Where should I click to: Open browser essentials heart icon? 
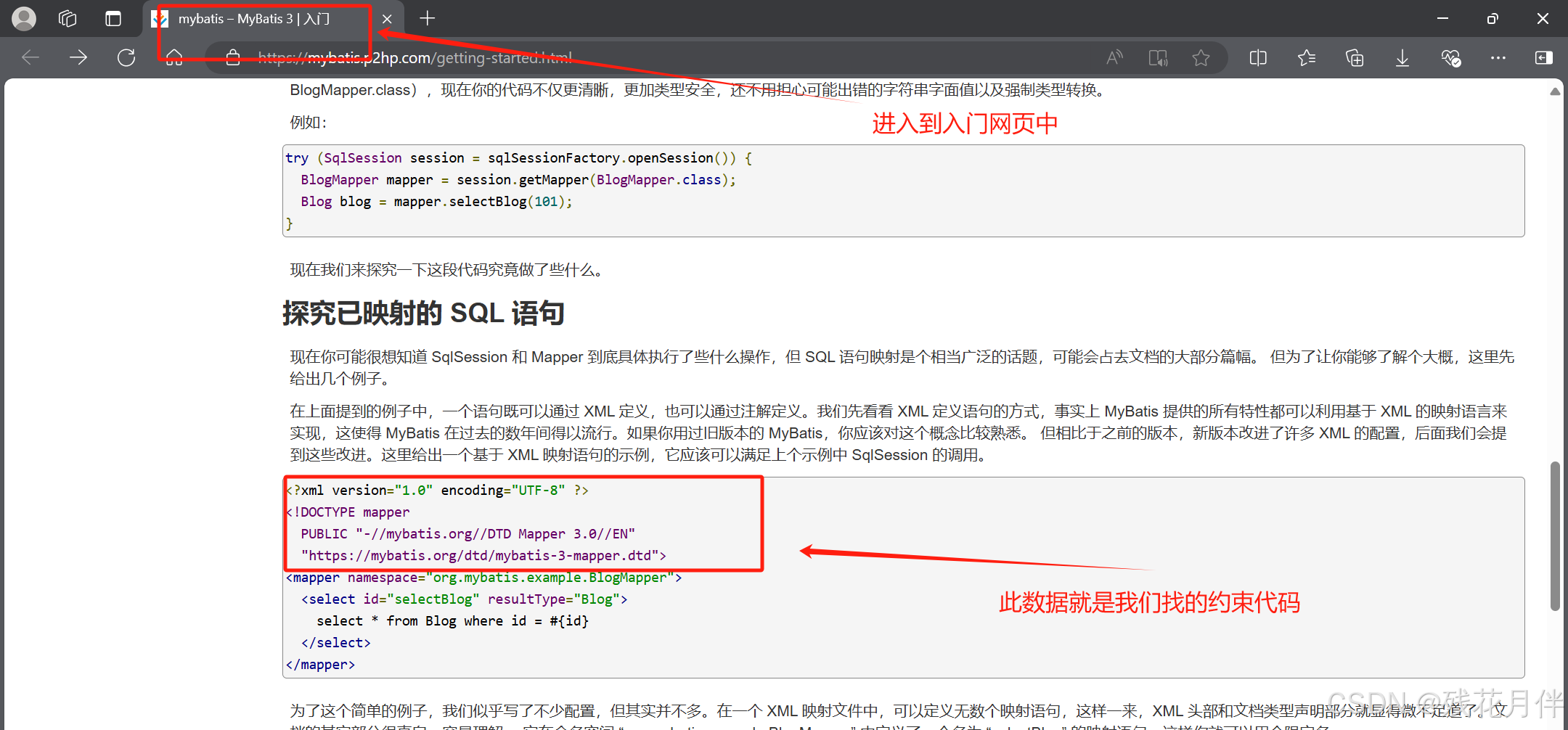[1450, 57]
